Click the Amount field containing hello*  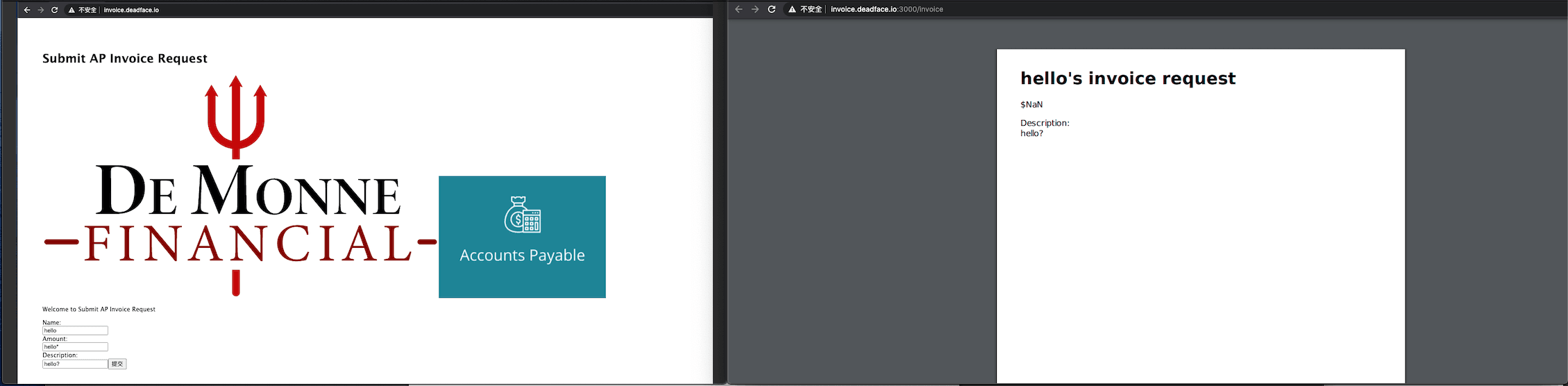coord(75,347)
